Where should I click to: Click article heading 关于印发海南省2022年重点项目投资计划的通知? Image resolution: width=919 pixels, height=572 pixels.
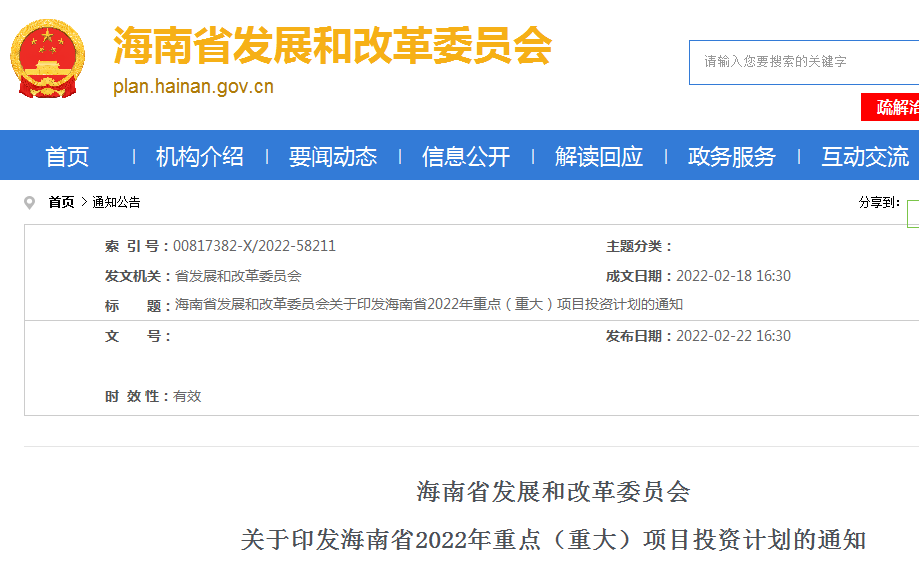coord(553,540)
